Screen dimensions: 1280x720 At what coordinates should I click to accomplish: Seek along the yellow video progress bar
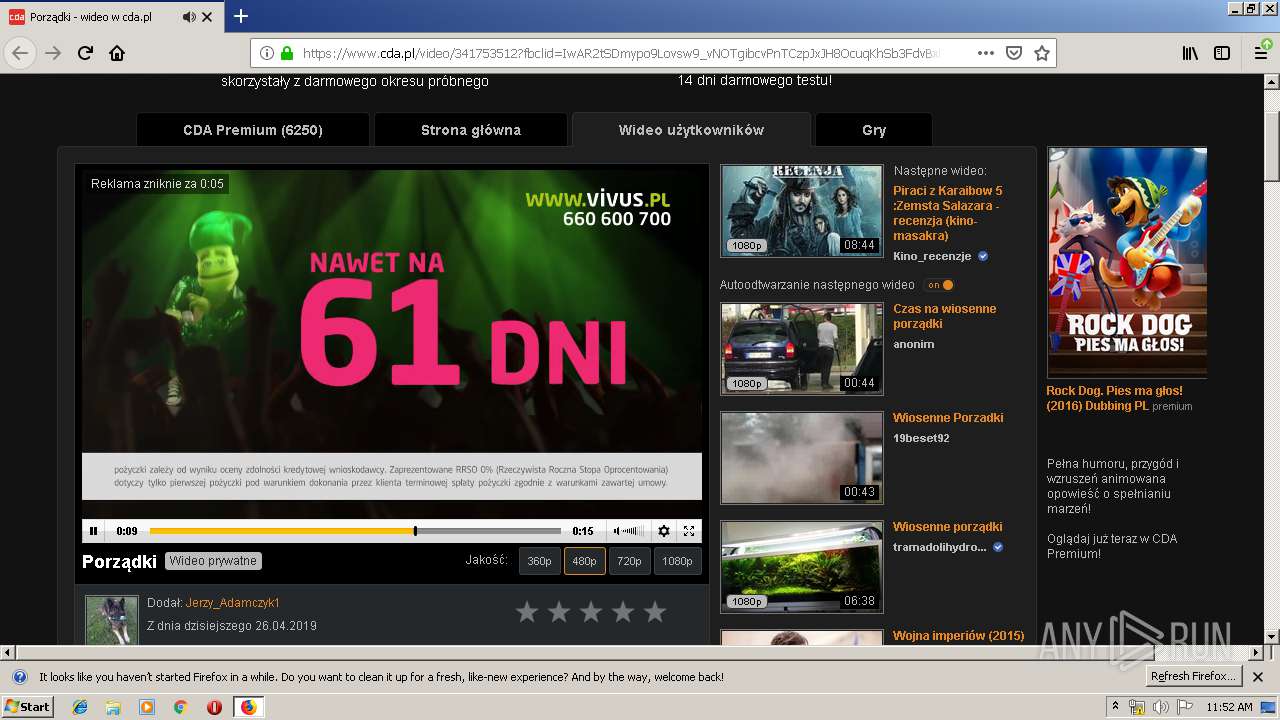coord(355,531)
